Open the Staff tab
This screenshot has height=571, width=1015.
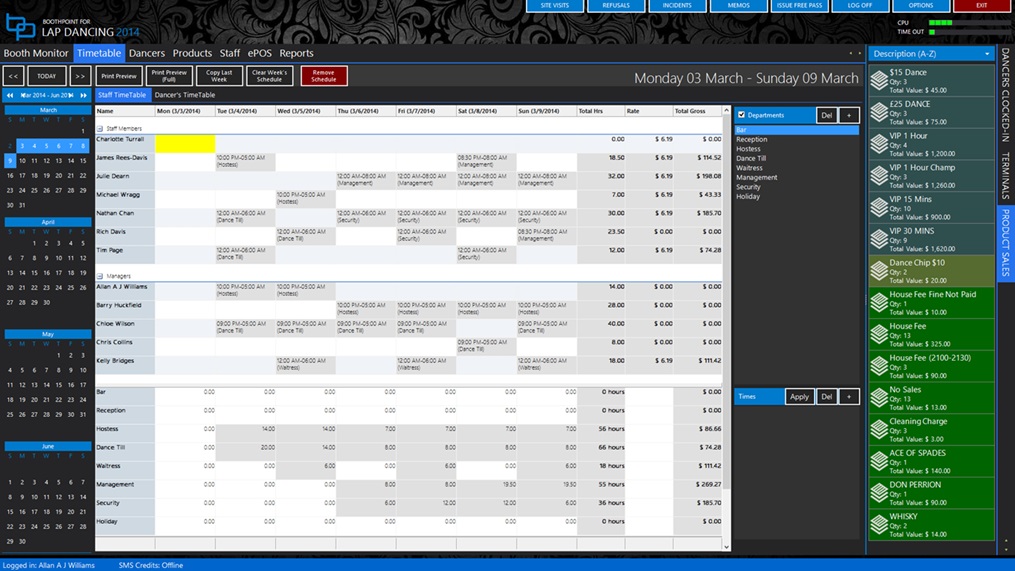(x=230, y=53)
